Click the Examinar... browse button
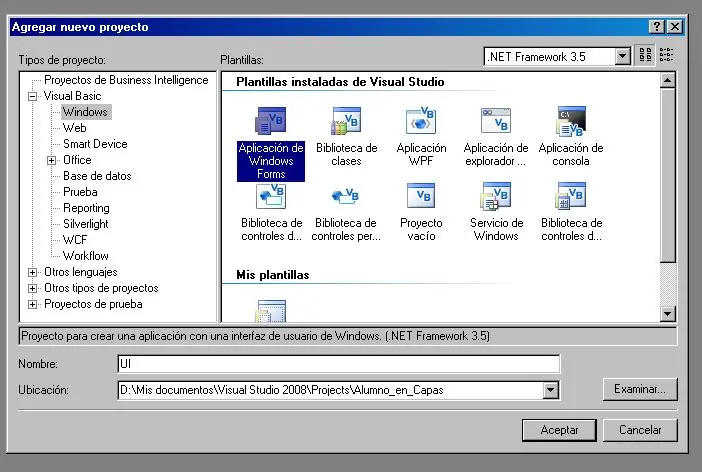 click(640, 389)
